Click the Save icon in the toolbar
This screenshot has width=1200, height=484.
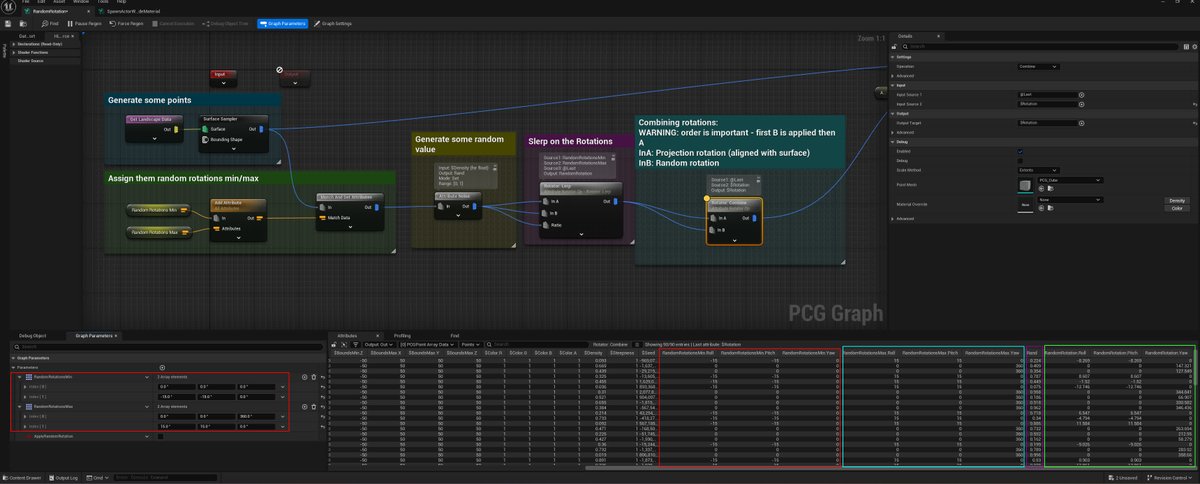pos(8,23)
